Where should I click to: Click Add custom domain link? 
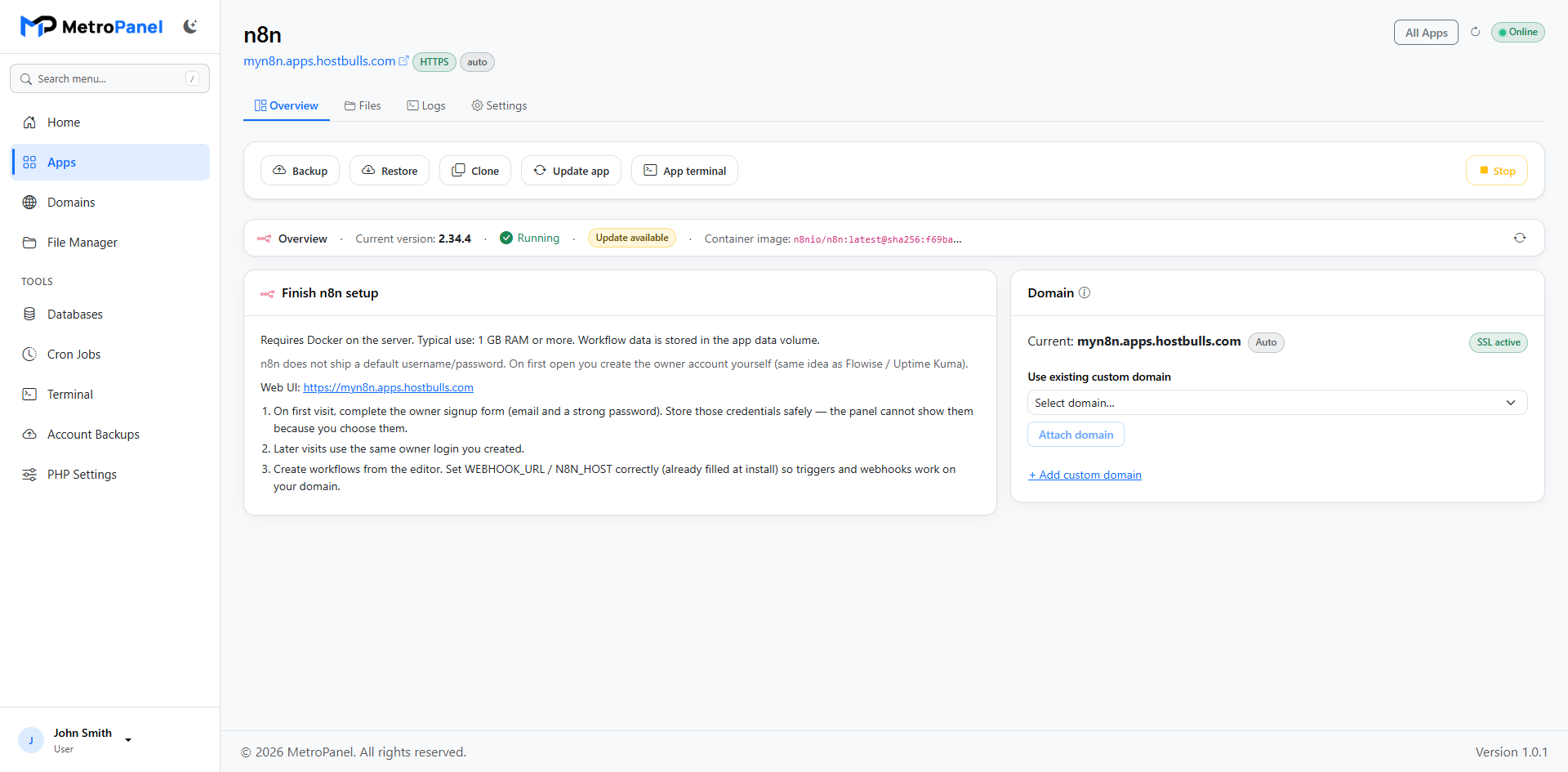1085,475
